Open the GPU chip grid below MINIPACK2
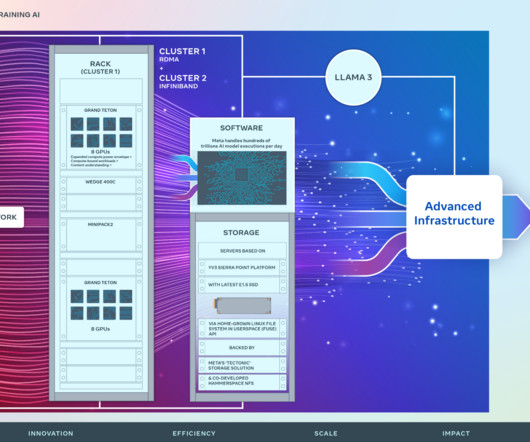Screen dimensions: 530x442 click(x=101, y=304)
